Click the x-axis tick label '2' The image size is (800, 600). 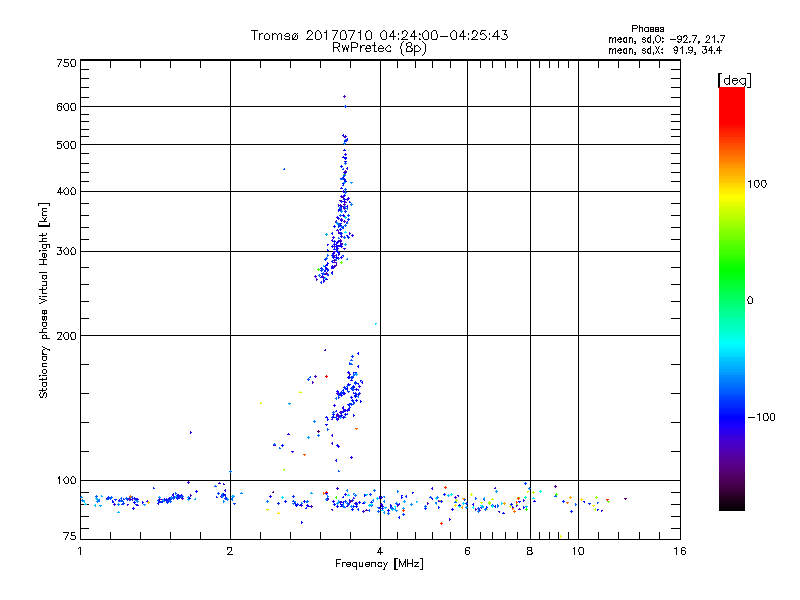coord(230,551)
